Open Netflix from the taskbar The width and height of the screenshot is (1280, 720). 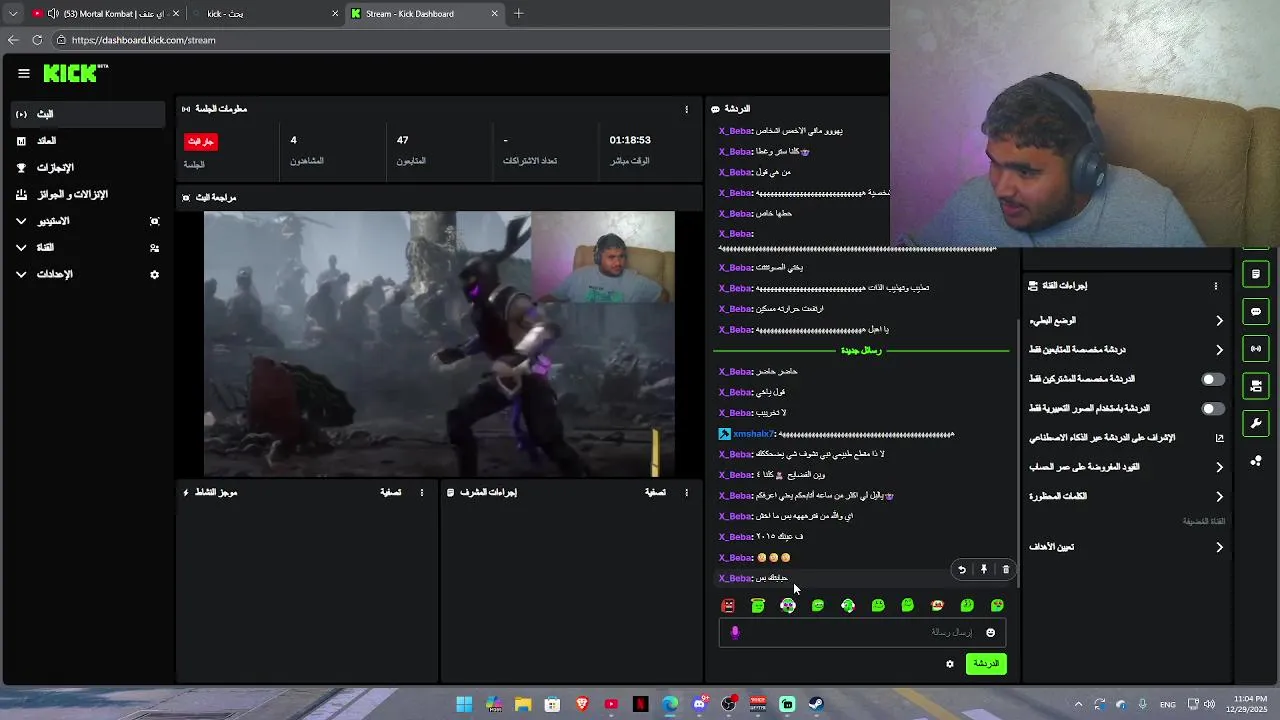[640, 704]
